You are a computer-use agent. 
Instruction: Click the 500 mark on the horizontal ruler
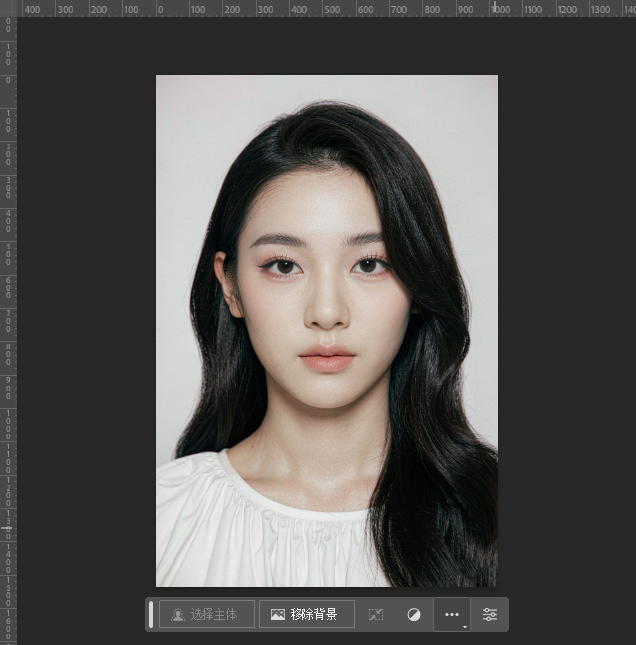332,9
